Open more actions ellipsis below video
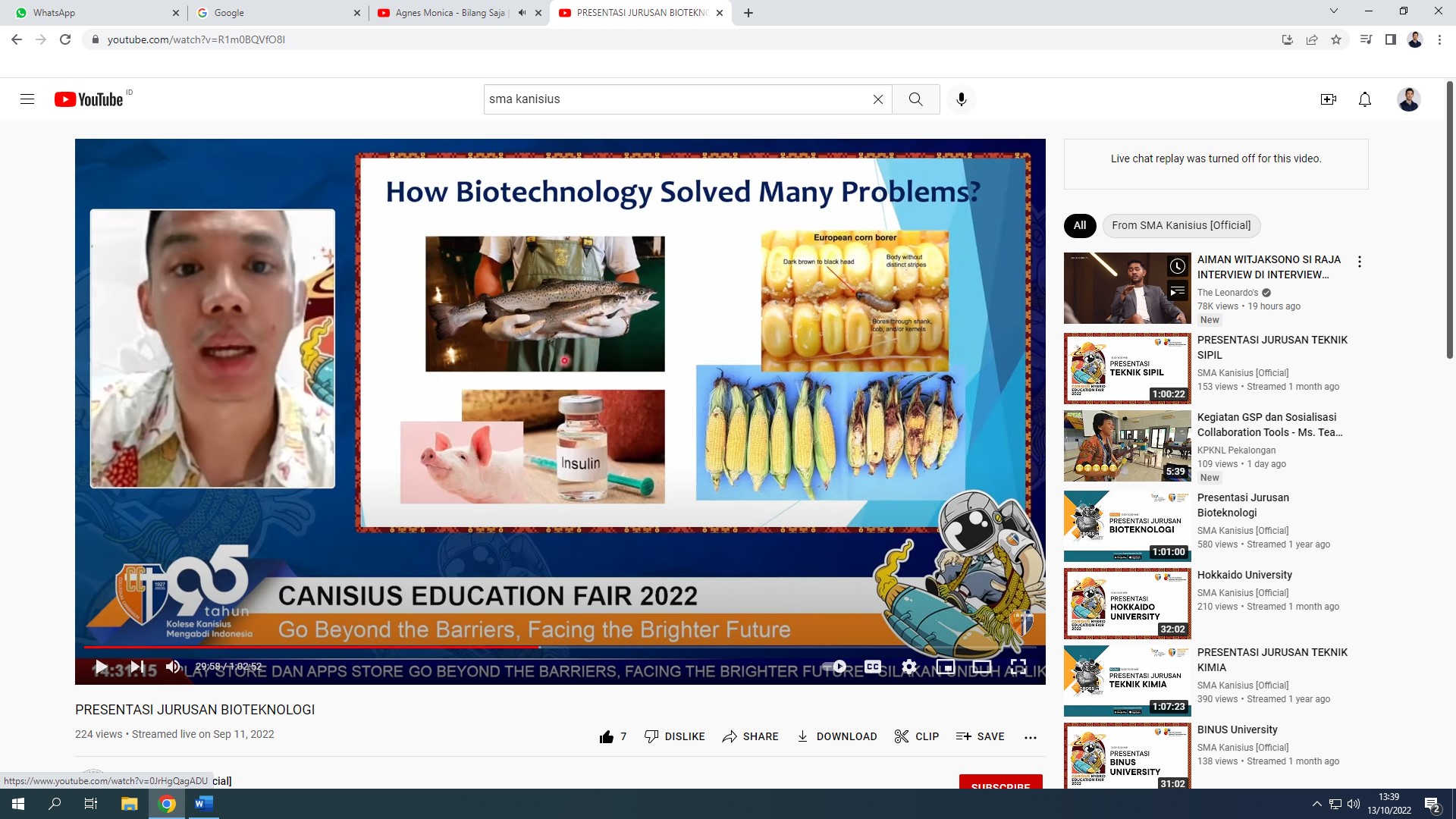Viewport: 1456px width, 819px height. (1030, 737)
